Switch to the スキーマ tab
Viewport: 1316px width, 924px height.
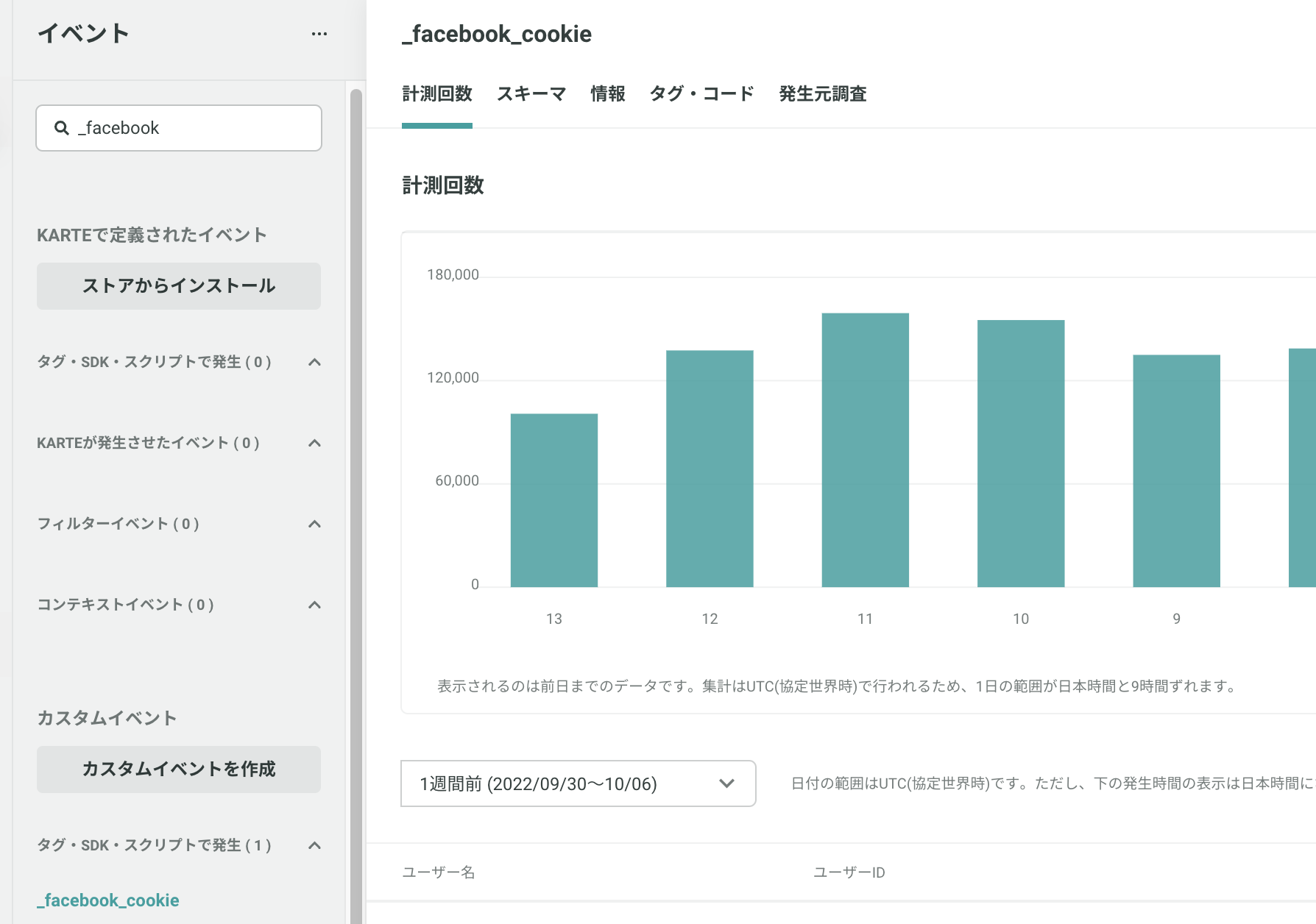(531, 94)
